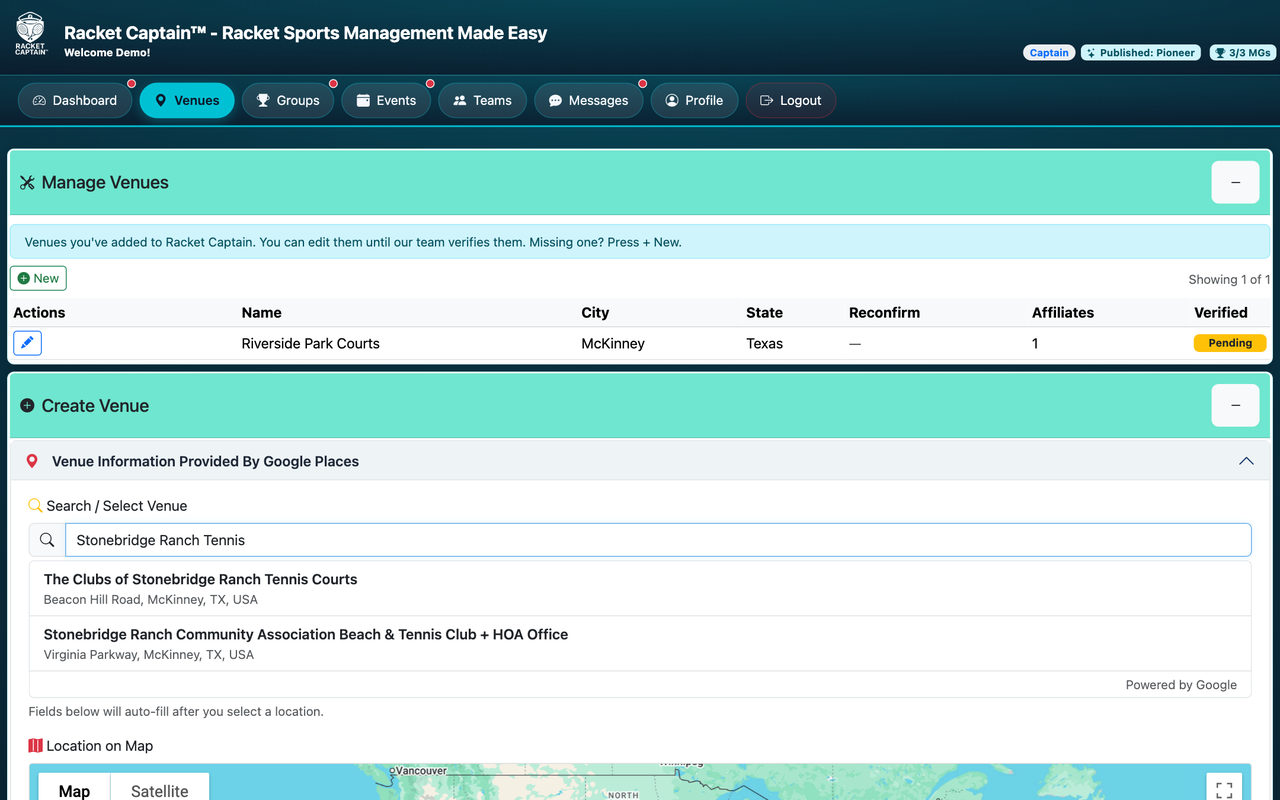This screenshot has height=800, width=1280.
Task: Select the Map view option
Action: point(74,790)
